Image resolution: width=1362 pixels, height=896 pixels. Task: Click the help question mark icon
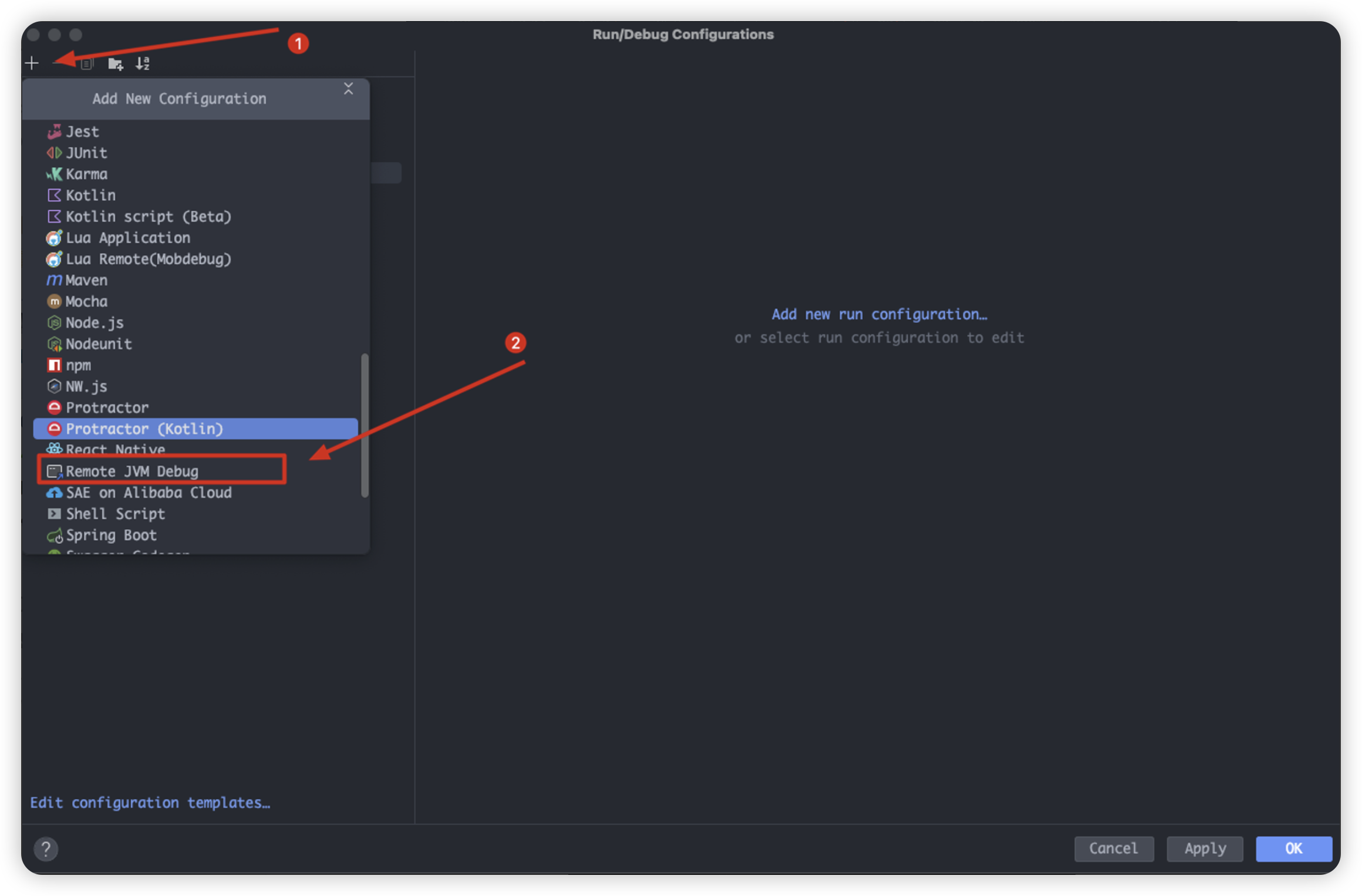point(46,848)
